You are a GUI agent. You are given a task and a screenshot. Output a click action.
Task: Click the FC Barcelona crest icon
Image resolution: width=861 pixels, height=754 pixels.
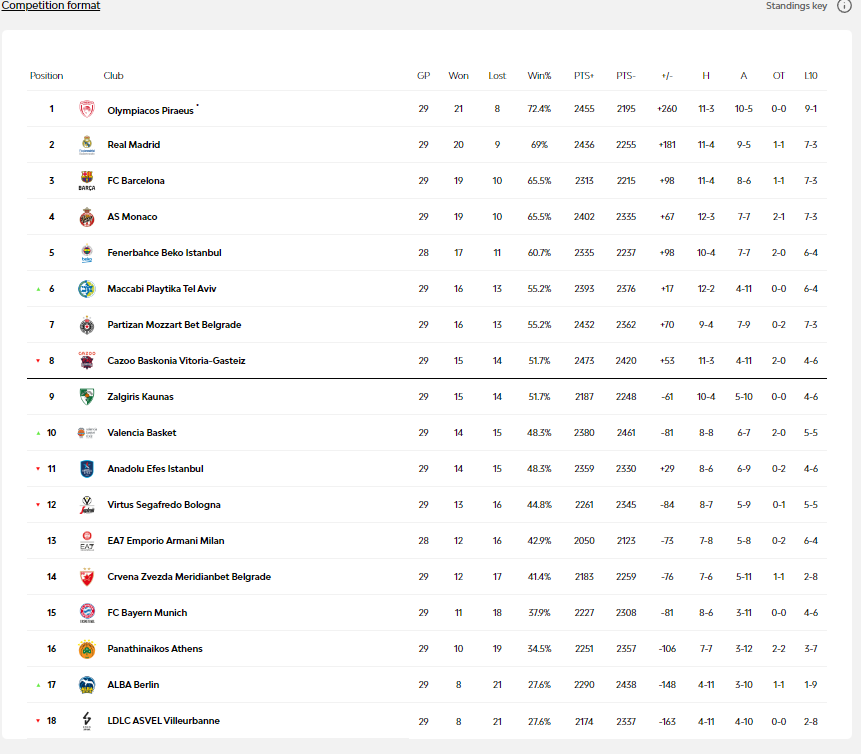coord(87,181)
